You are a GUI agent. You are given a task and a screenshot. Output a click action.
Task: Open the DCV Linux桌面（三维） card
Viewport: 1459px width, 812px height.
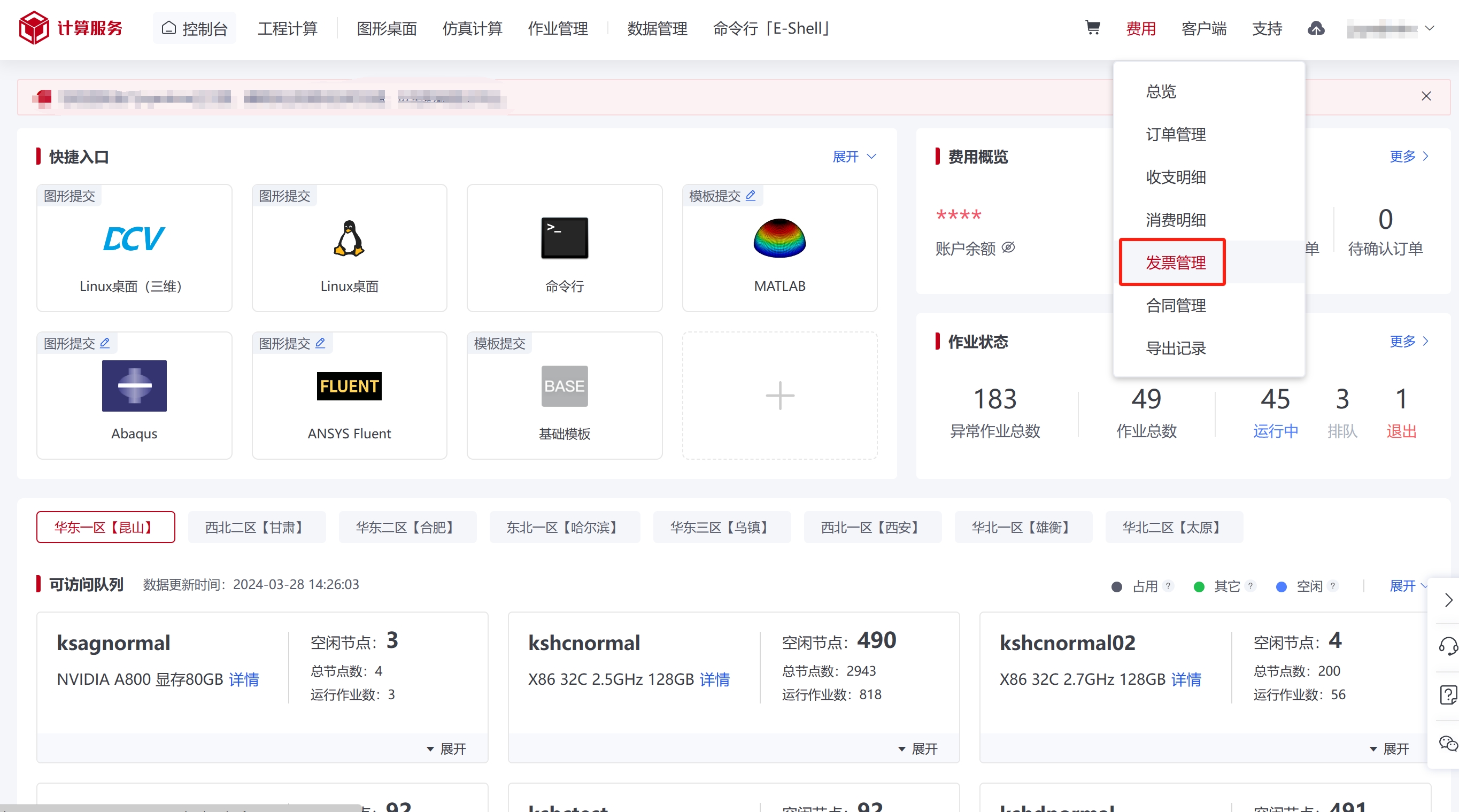pos(134,248)
